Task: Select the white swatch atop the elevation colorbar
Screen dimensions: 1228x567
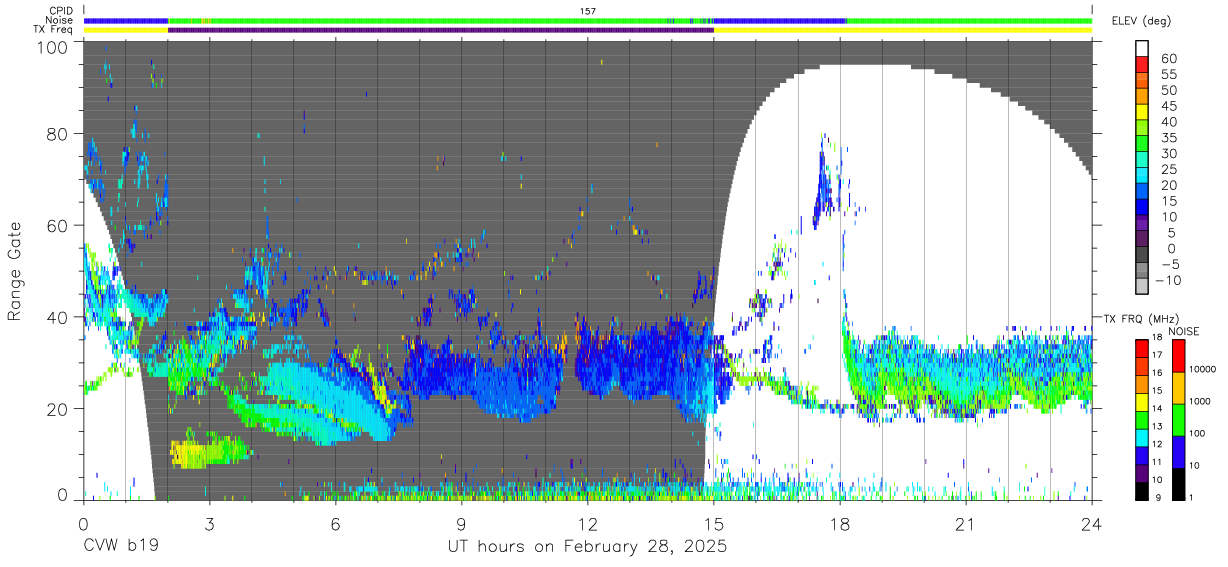Action: (x=1142, y=50)
